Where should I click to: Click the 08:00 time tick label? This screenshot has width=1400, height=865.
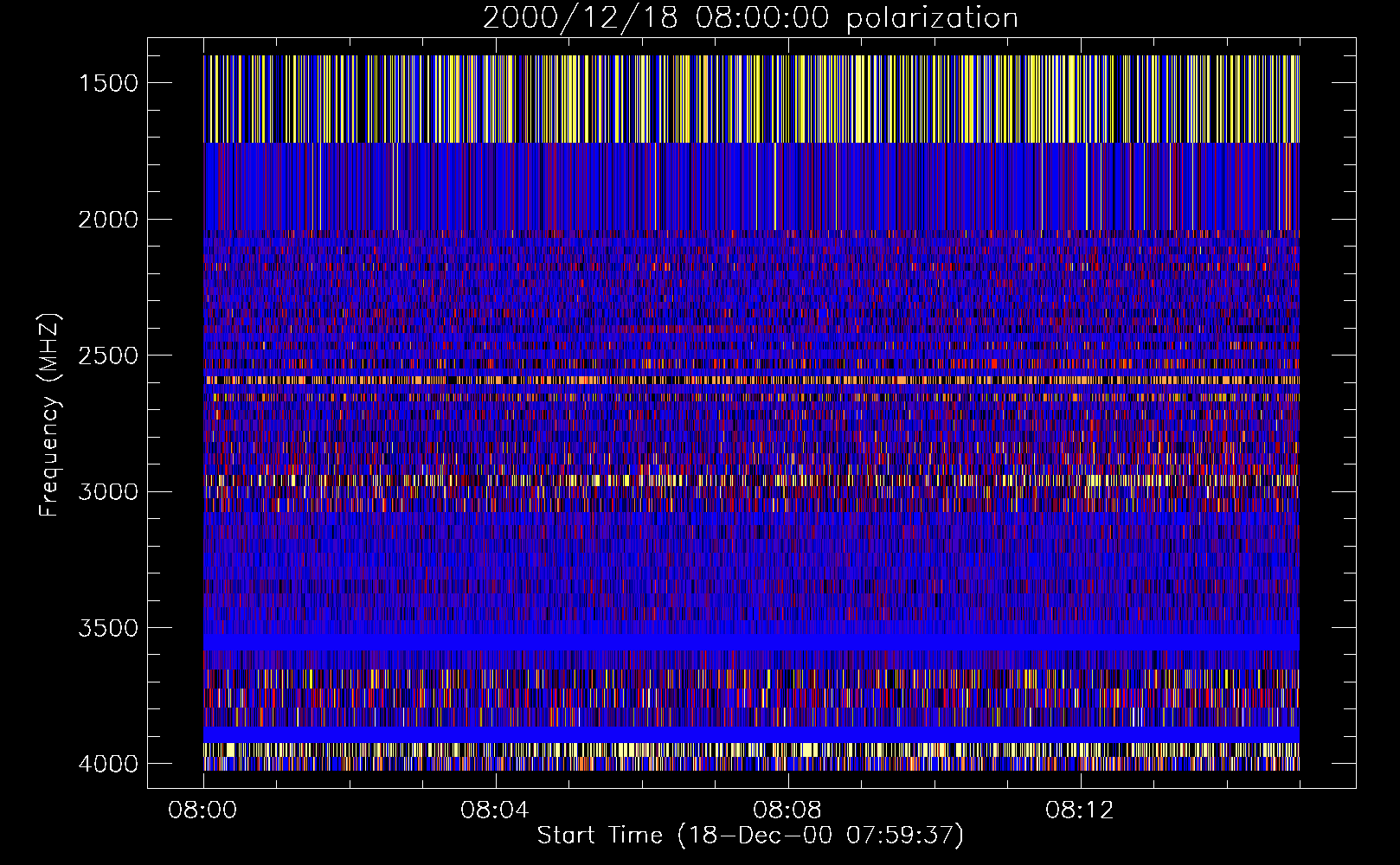click(x=203, y=811)
